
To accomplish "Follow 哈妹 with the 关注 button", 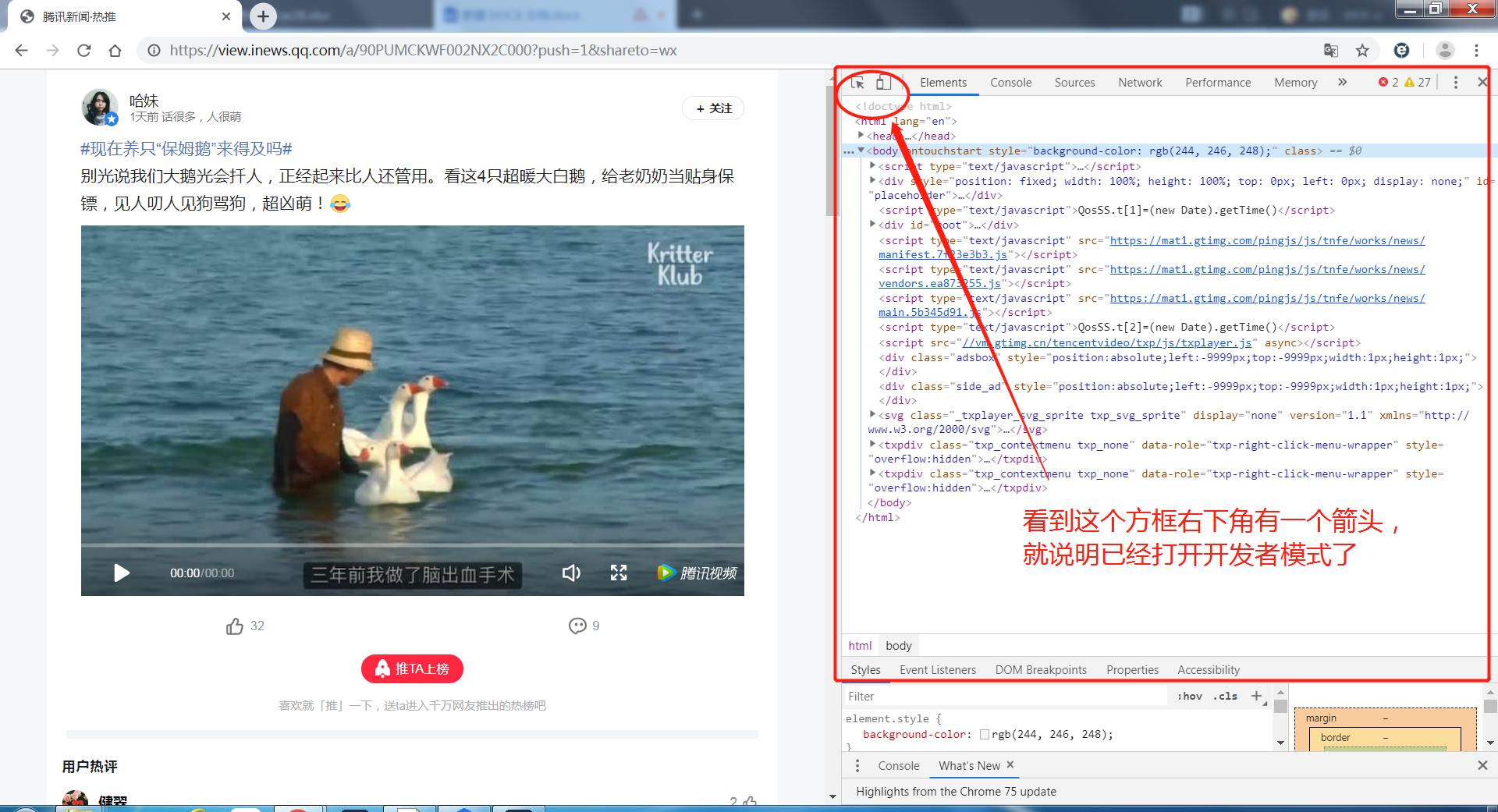I will point(713,108).
